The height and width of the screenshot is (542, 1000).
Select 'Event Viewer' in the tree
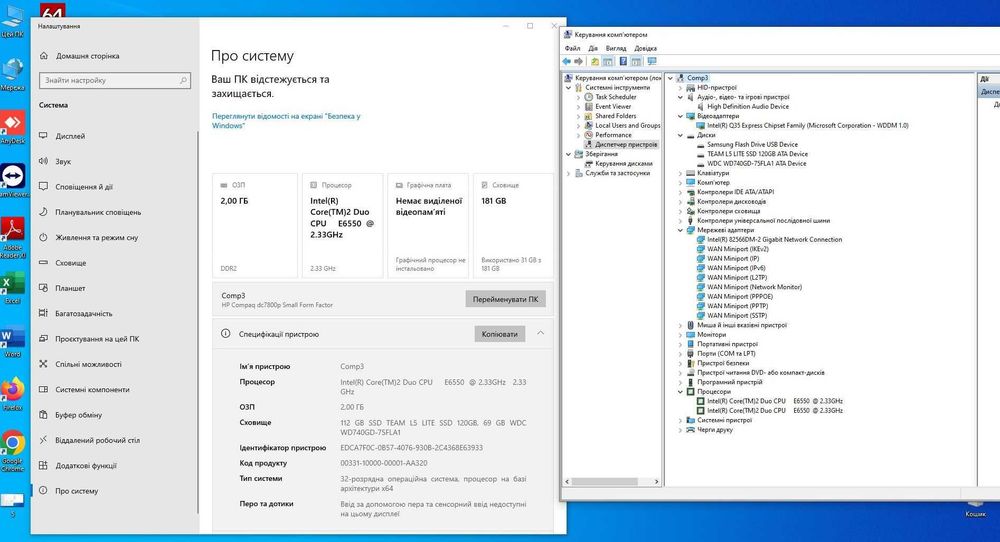pos(613,106)
